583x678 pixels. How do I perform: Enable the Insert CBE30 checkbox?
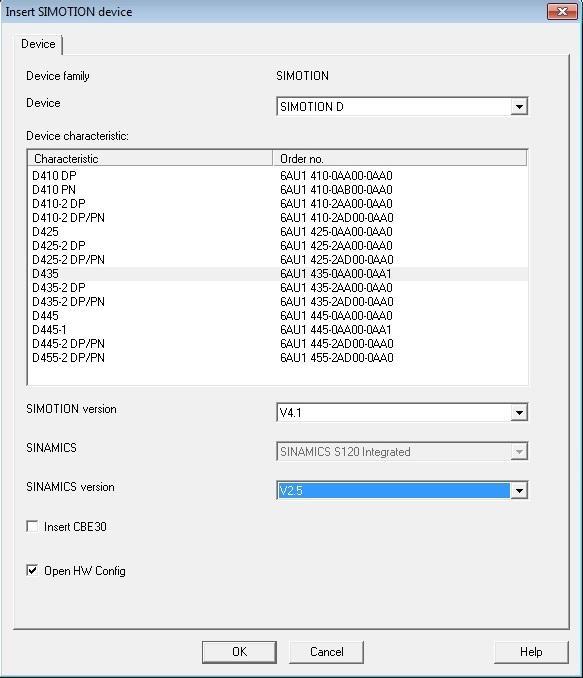(x=32, y=527)
